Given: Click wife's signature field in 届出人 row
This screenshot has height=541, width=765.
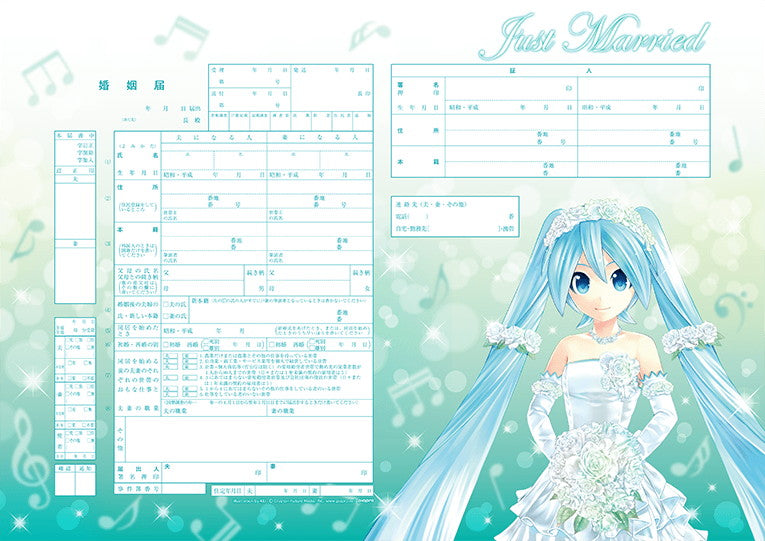Looking at the screenshot, I should [320, 473].
